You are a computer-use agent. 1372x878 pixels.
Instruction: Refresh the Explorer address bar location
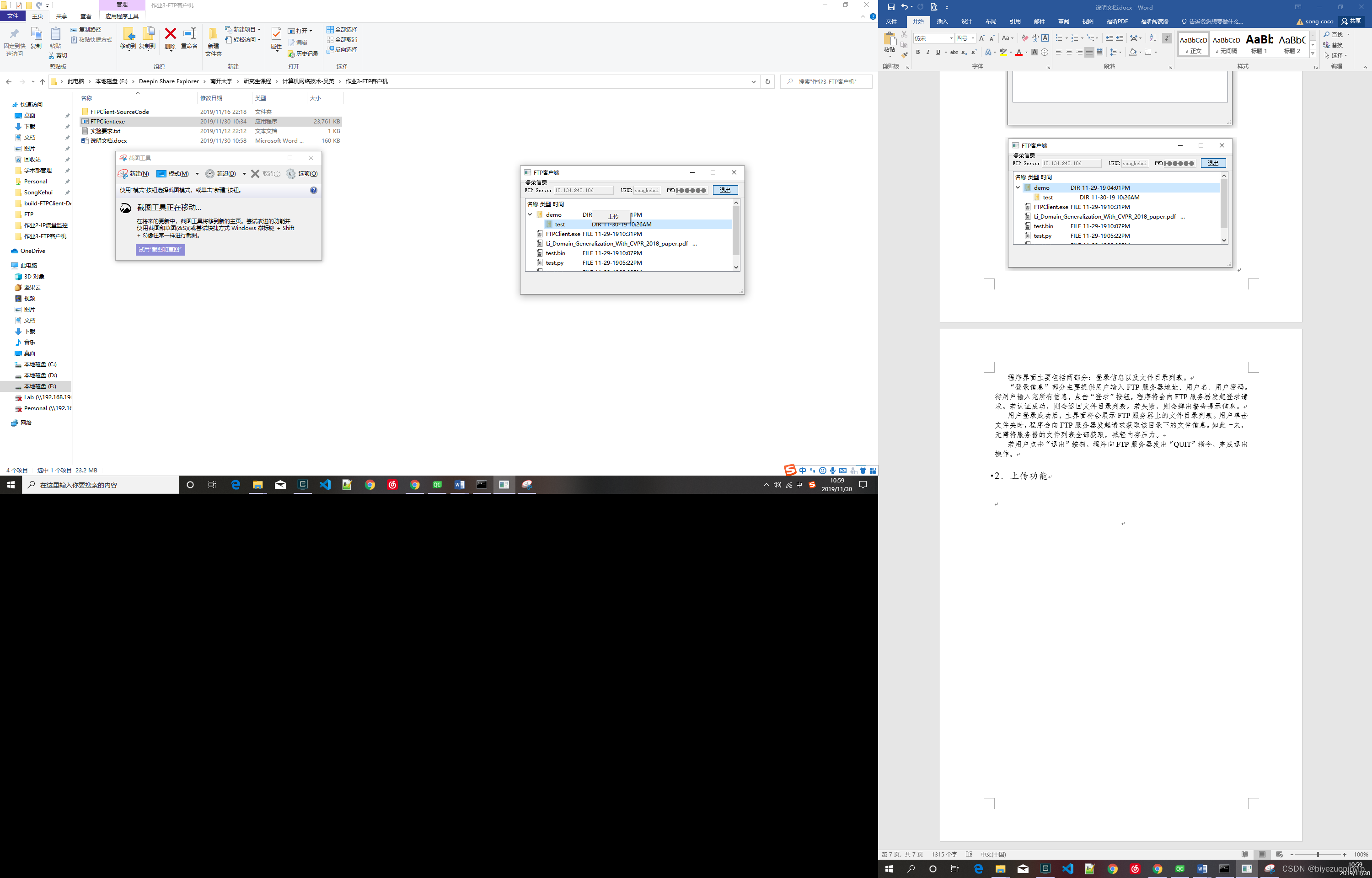click(768, 81)
